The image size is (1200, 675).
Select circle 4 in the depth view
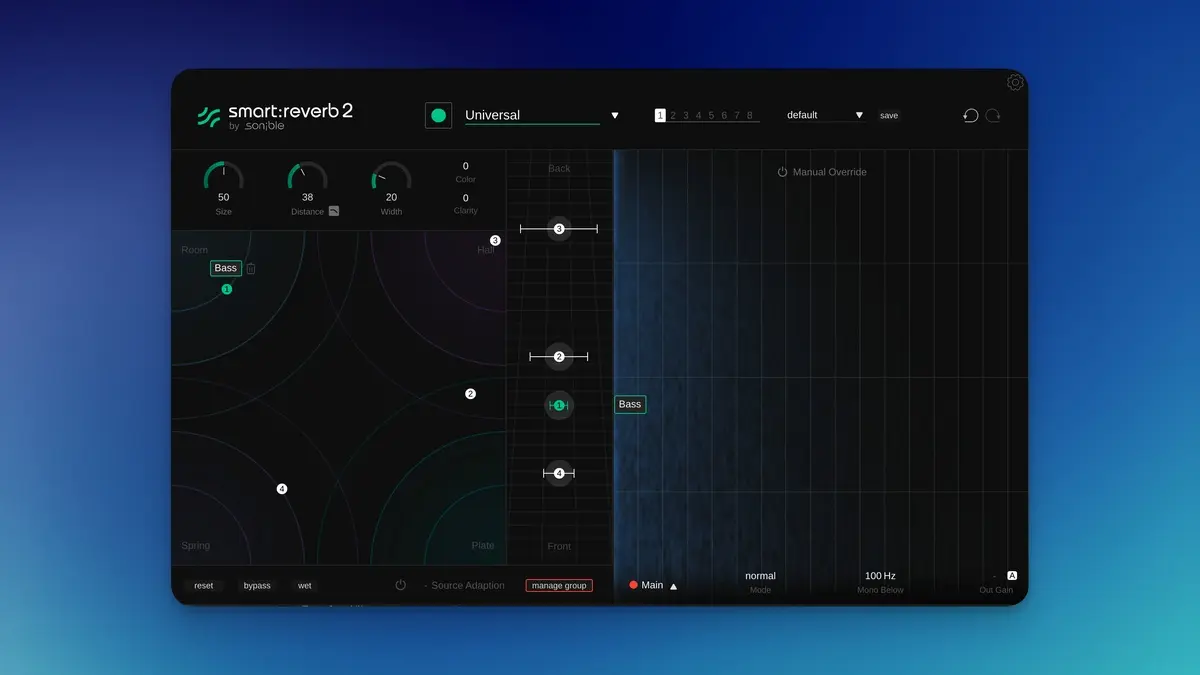(559, 473)
